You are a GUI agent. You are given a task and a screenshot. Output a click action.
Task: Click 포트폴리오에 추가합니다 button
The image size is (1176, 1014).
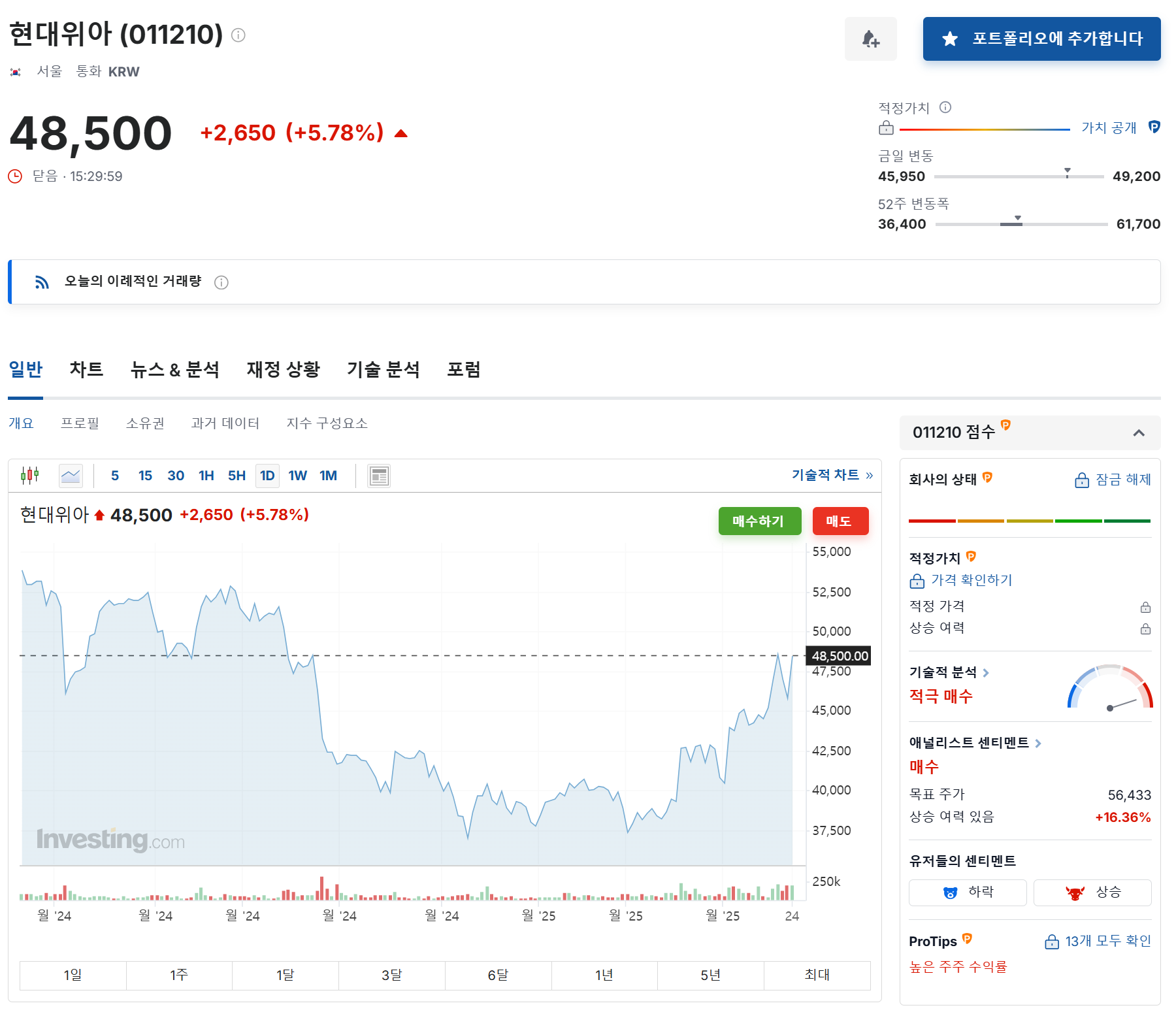coord(1041,39)
